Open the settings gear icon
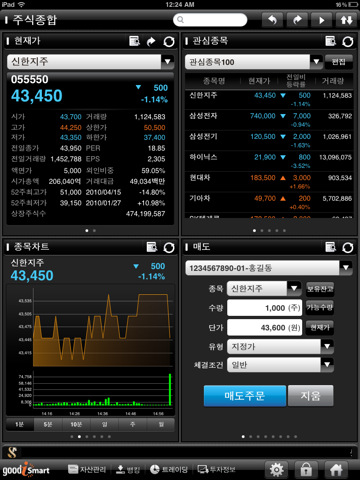Image resolution: width=360 pixels, height=480 pixels. (x=276, y=470)
